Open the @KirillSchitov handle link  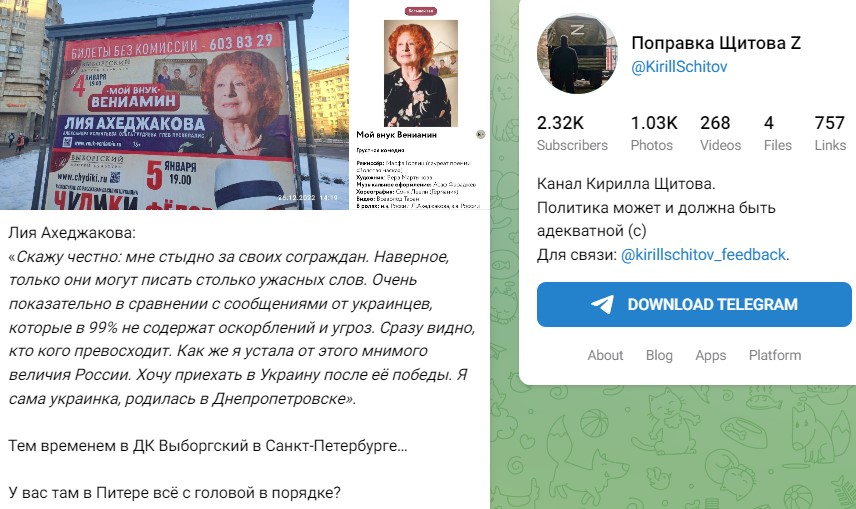tap(679, 67)
